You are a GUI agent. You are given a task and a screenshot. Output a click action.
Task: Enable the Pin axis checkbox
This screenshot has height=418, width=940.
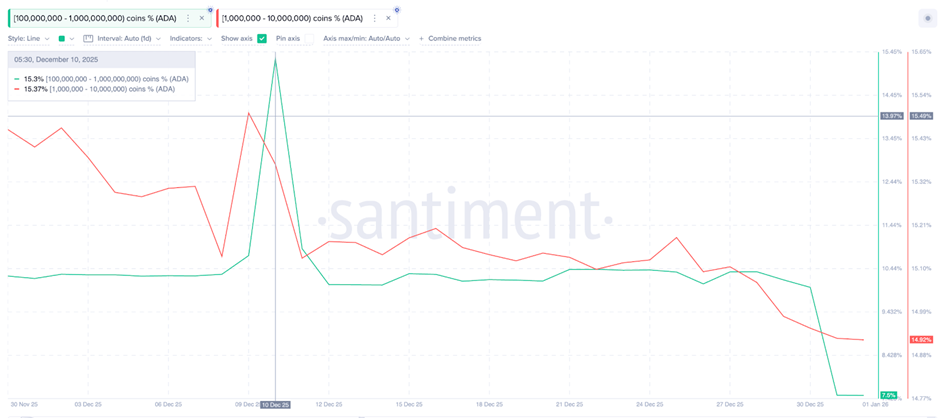point(308,39)
